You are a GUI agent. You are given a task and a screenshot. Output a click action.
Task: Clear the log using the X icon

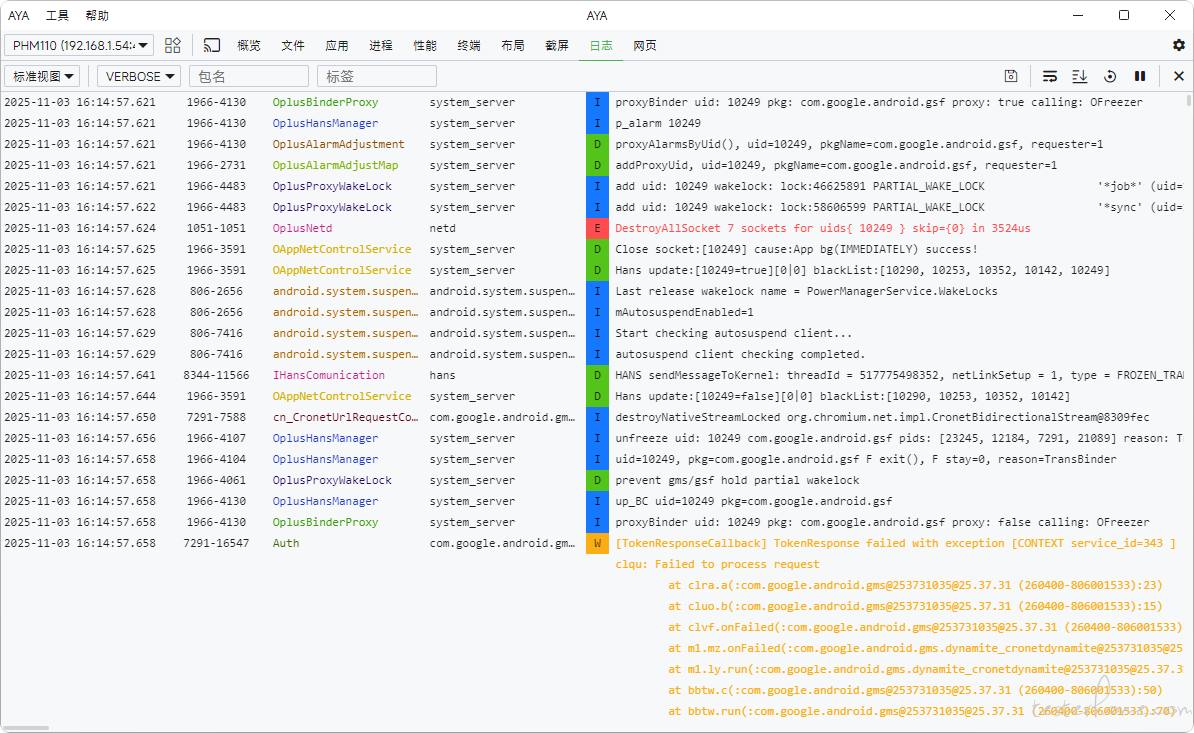(x=1178, y=76)
